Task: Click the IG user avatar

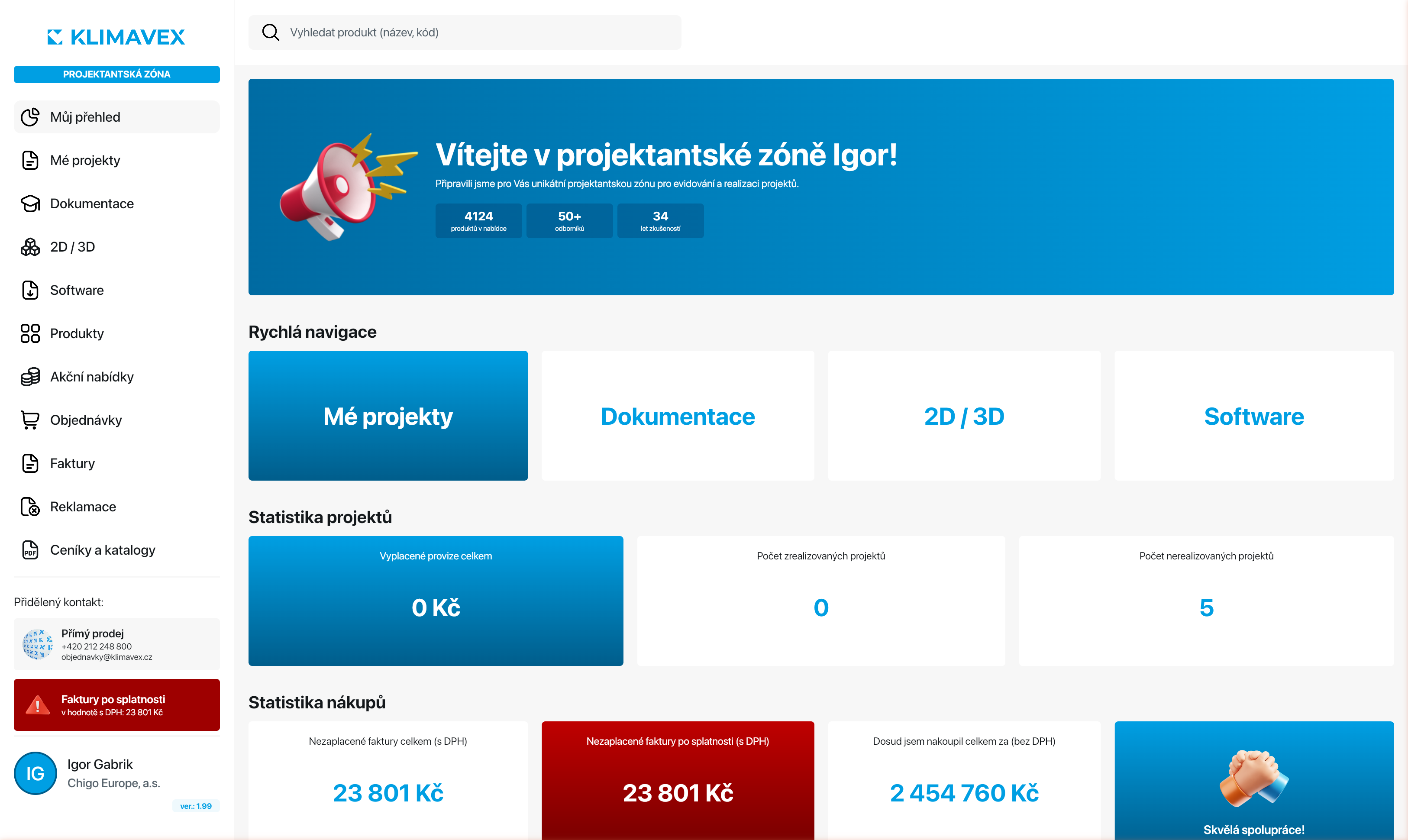Action: click(x=35, y=773)
